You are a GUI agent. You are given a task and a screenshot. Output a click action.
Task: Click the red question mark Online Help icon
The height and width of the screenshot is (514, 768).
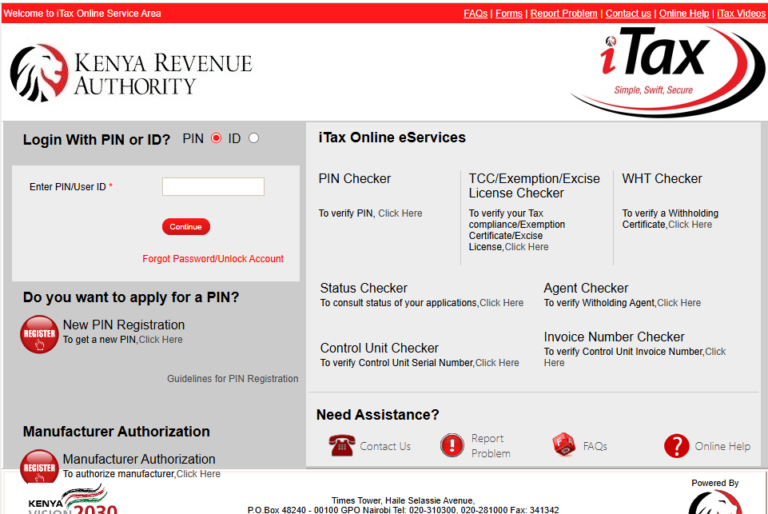click(676, 446)
